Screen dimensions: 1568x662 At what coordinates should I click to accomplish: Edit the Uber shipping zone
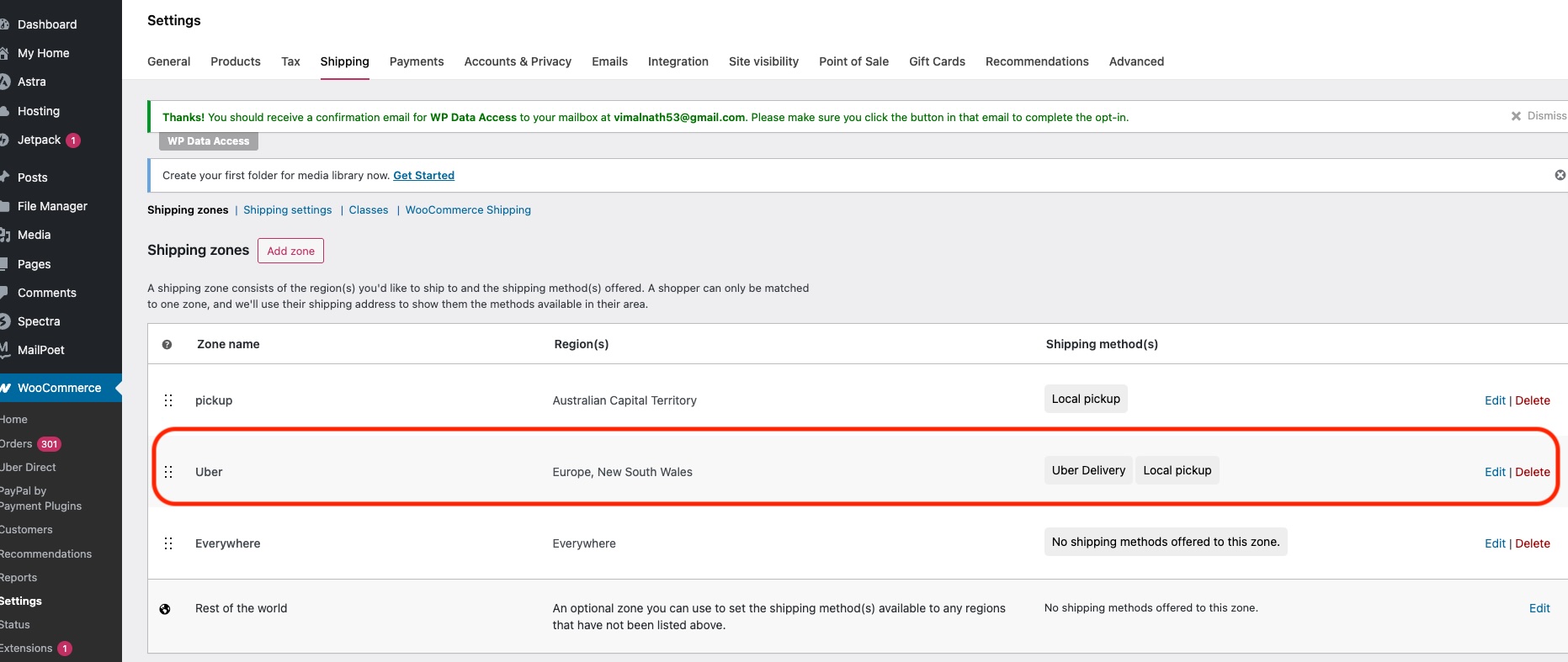point(1494,472)
